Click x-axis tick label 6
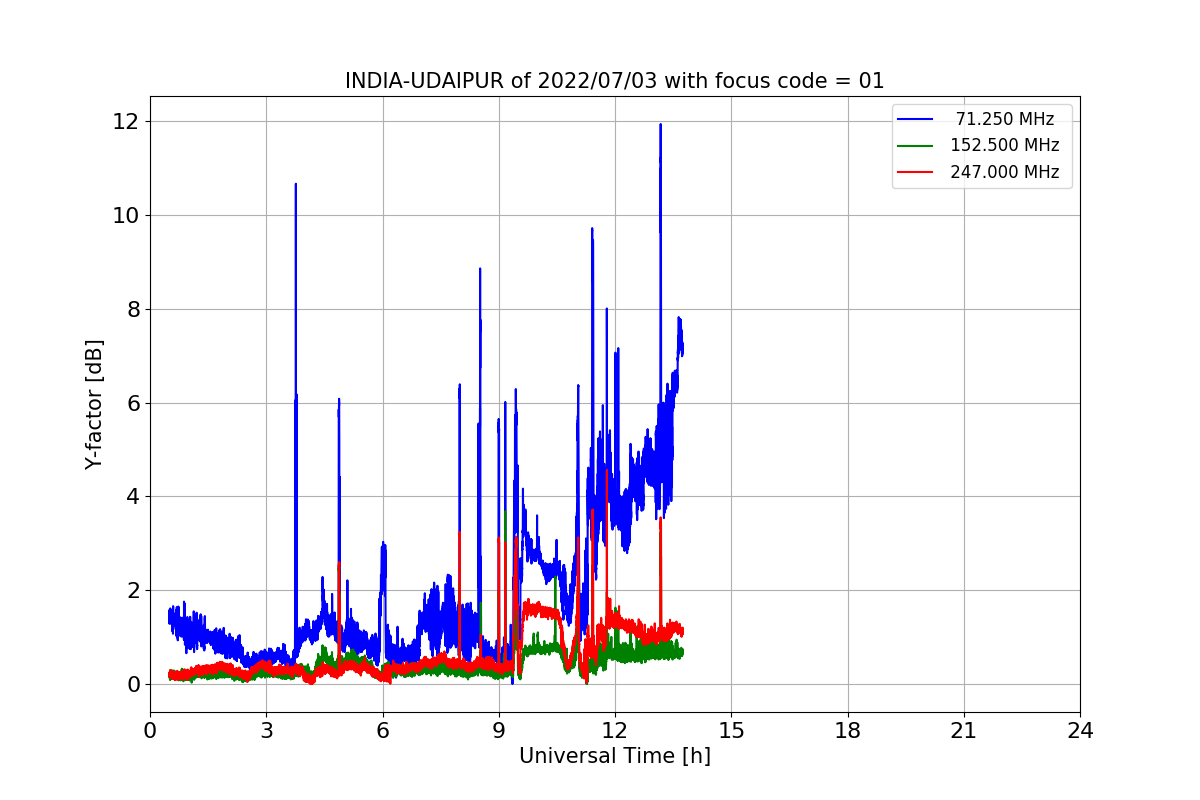The width and height of the screenshot is (1200, 800). [x=382, y=730]
